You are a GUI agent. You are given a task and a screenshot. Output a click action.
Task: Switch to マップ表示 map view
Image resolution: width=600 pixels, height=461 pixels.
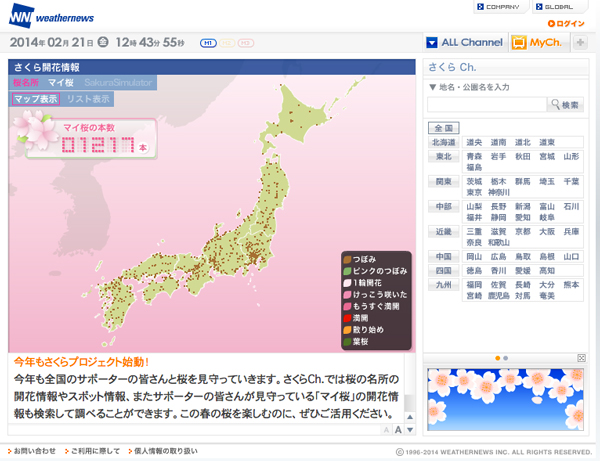point(35,99)
